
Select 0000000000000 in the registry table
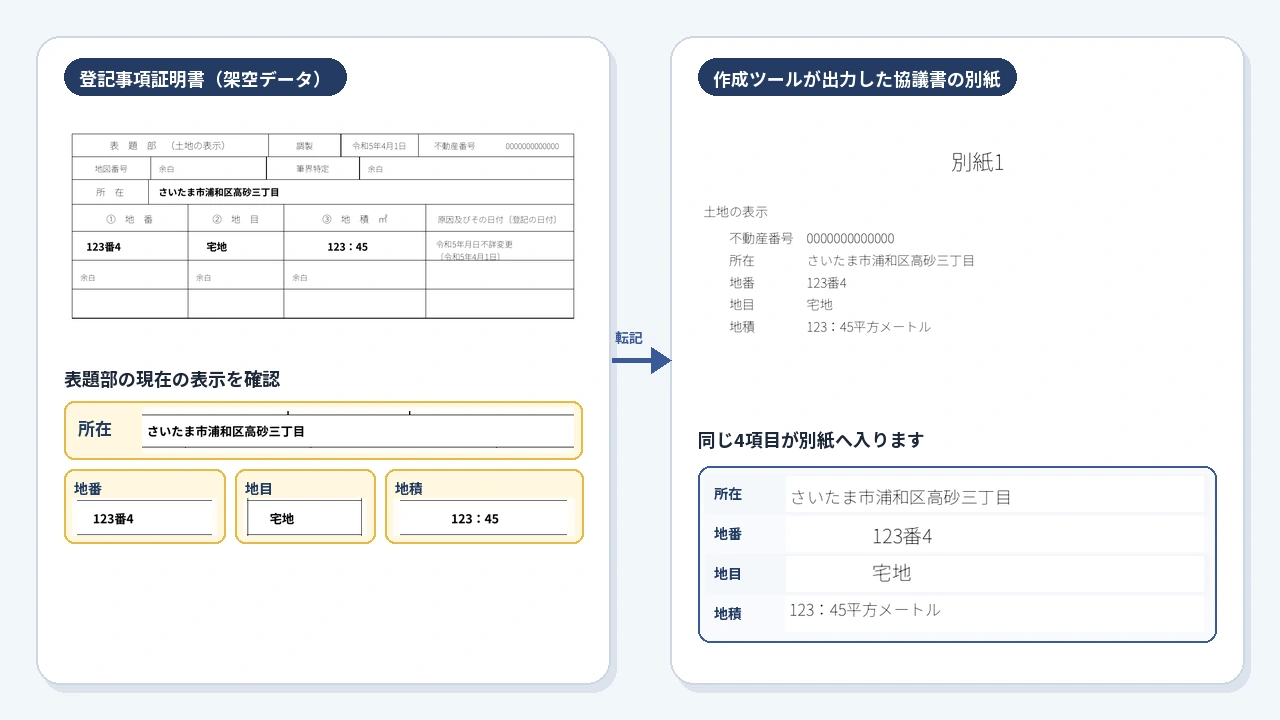pos(532,146)
